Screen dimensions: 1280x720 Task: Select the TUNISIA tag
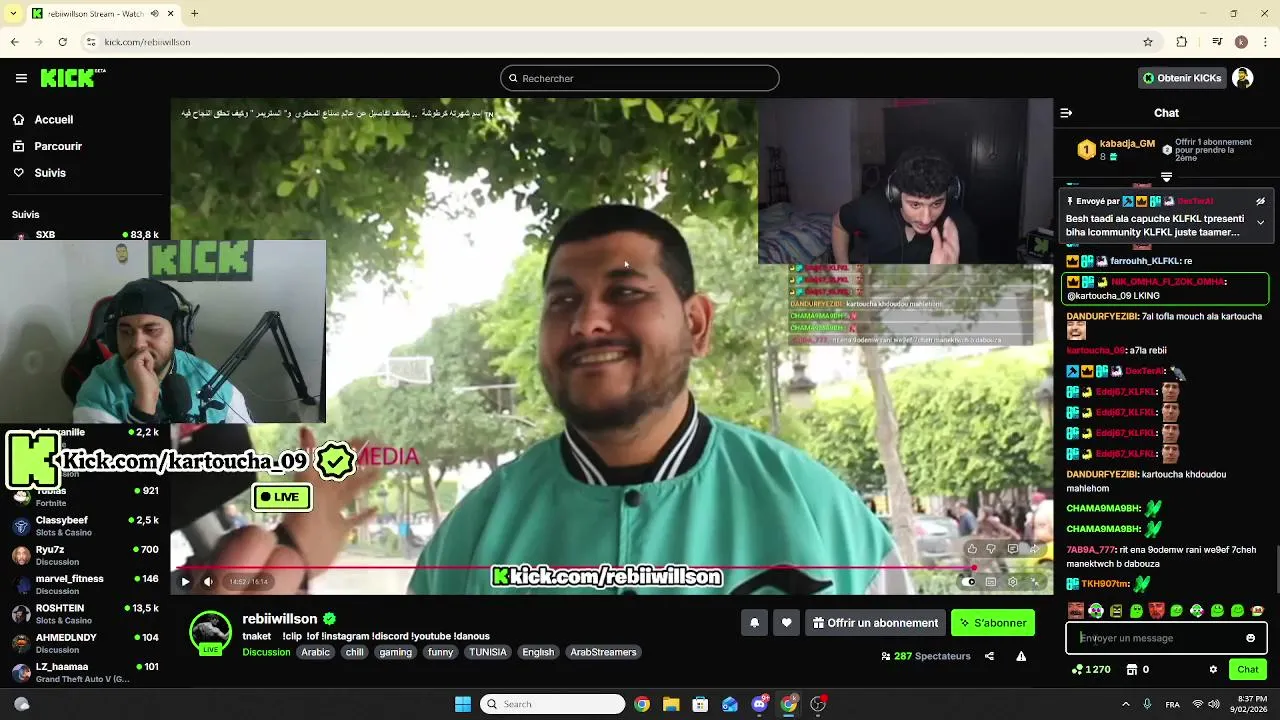point(488,652)
